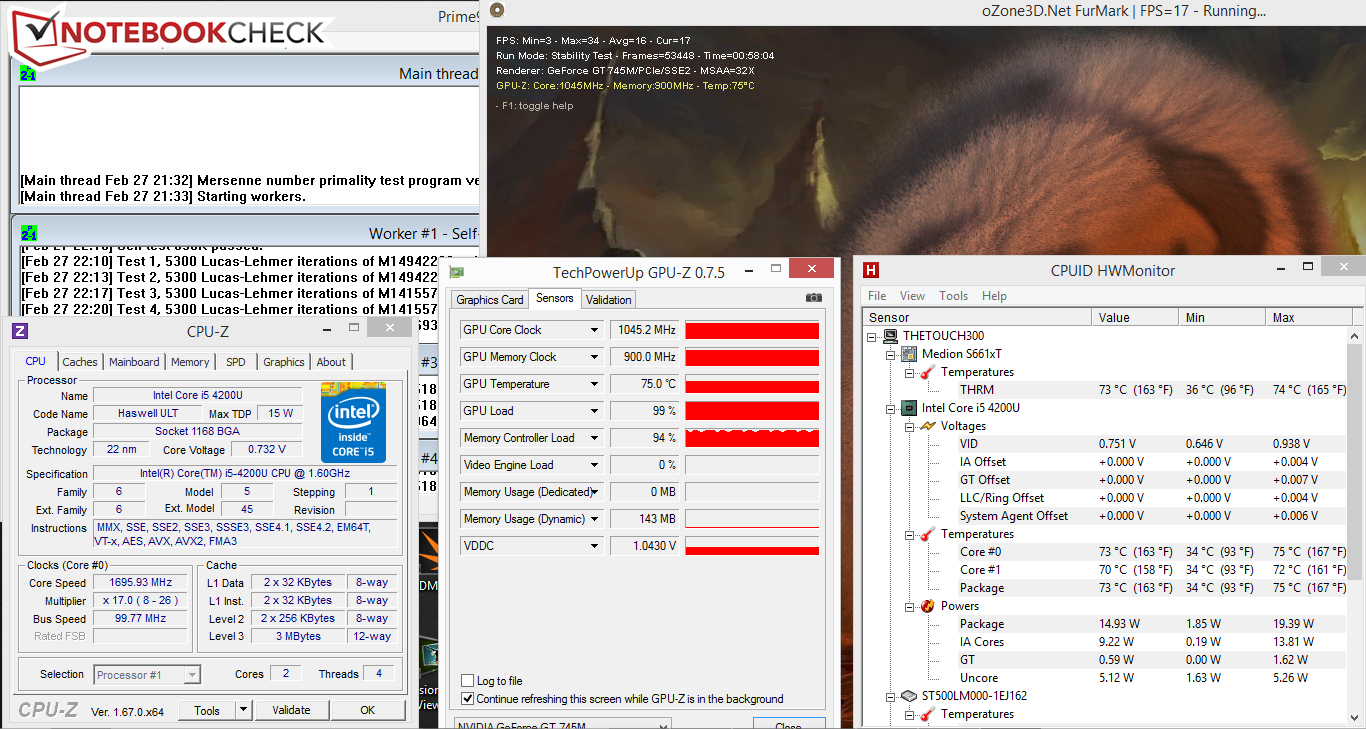Image resolution: width=1366 pixels, height=729 pixels.
Task: Open the Help menu in HWMonitor
Action: [994, 296]
